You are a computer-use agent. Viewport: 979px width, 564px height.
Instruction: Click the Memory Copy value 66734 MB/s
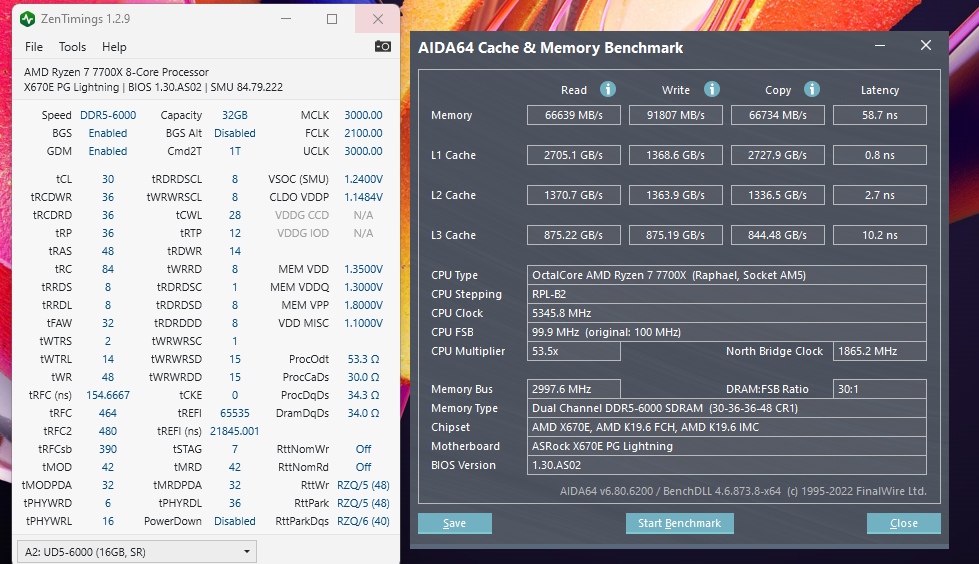pyautogui.click(x=778, y=115)
